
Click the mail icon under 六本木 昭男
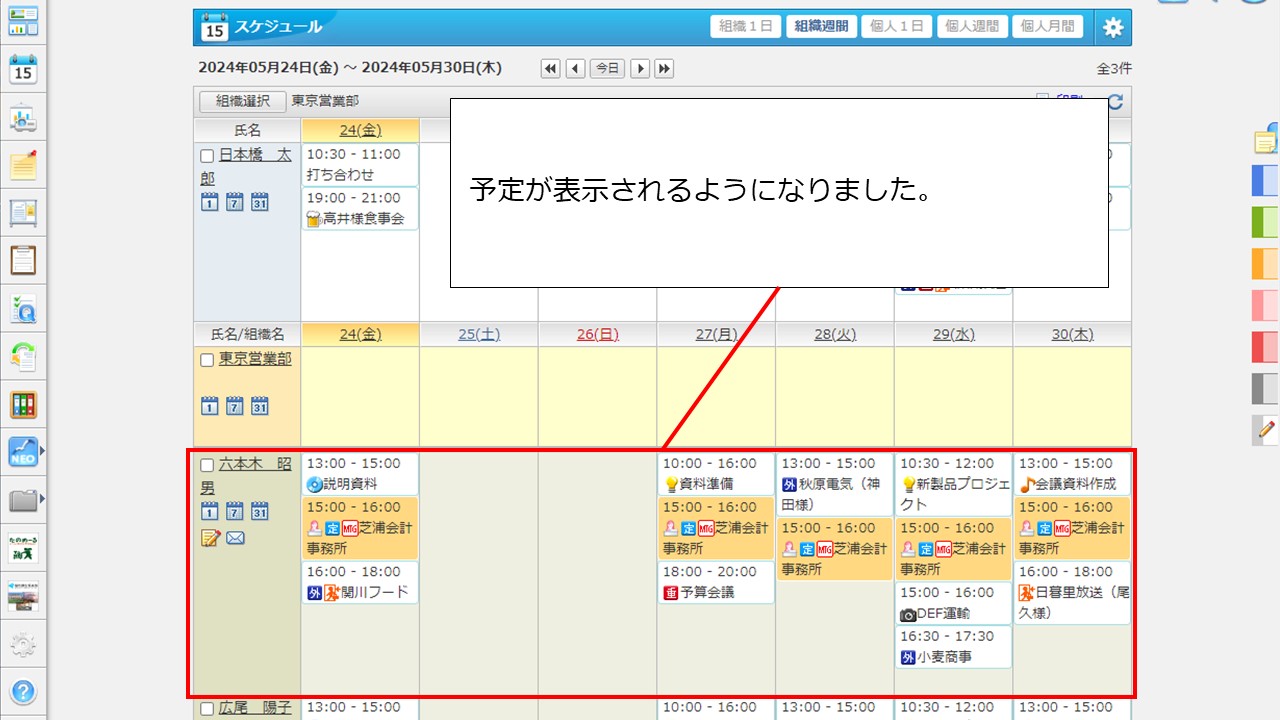(235, 539)
